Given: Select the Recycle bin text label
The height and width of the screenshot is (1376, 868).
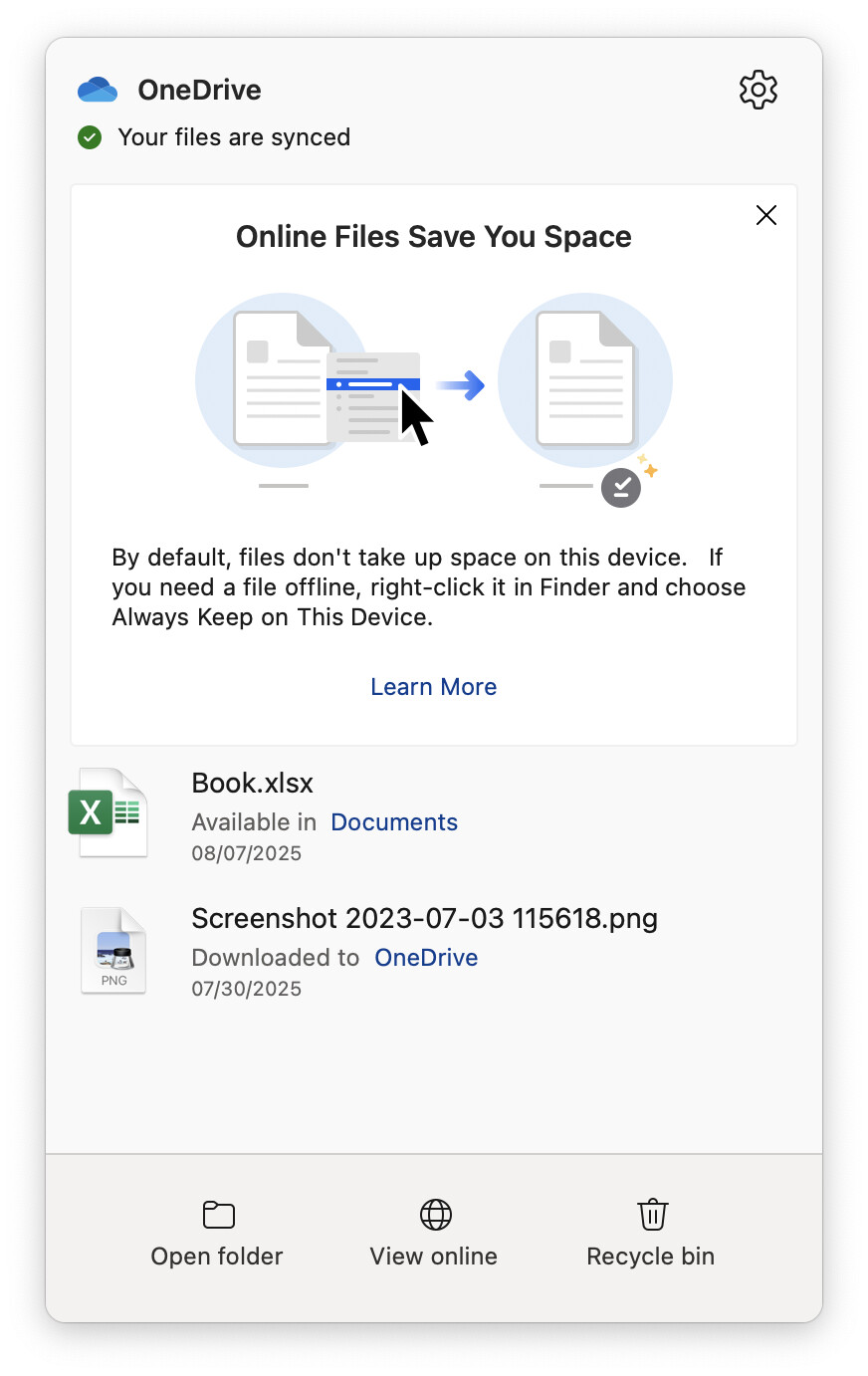Looking at the screenshot, I should pyautogui.click(x=651, y=1257).
